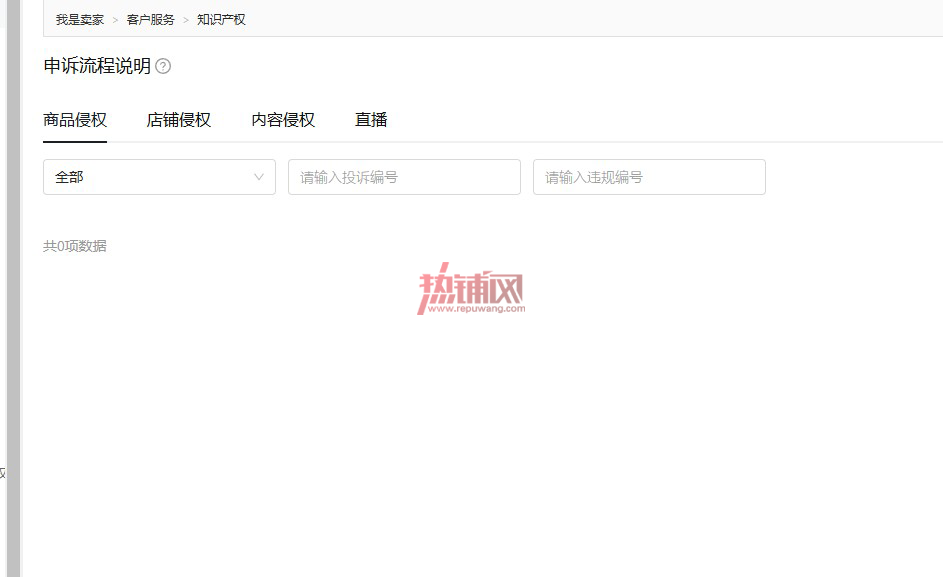This screenshot has height=577, width=943.
Task: Click the 申诉流程说明 heading text
Action: pyautogui.click(x=97, y=66)
